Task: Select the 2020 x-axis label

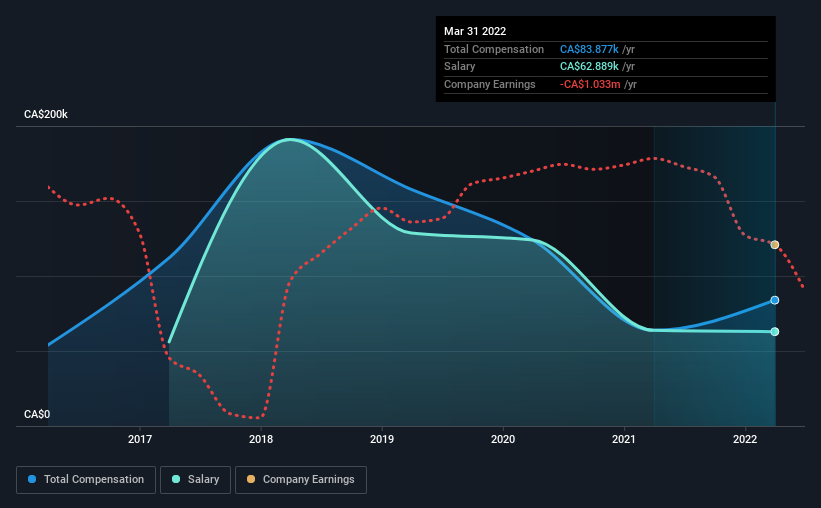Action: pyautogui.click(x=503, y=439)
